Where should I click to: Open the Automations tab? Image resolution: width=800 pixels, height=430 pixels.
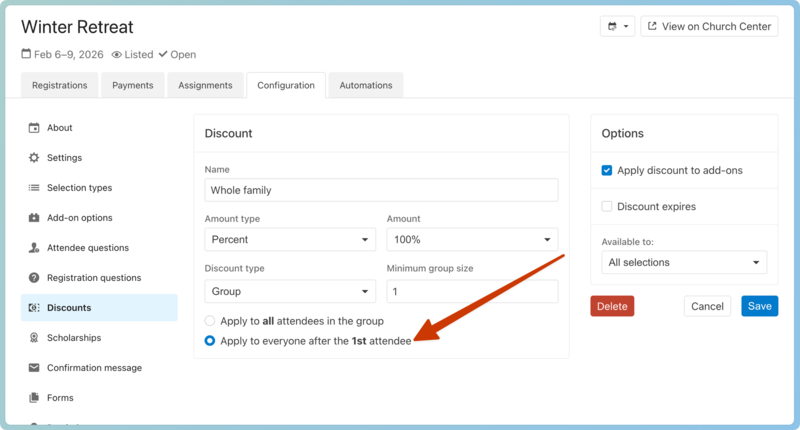366,86
